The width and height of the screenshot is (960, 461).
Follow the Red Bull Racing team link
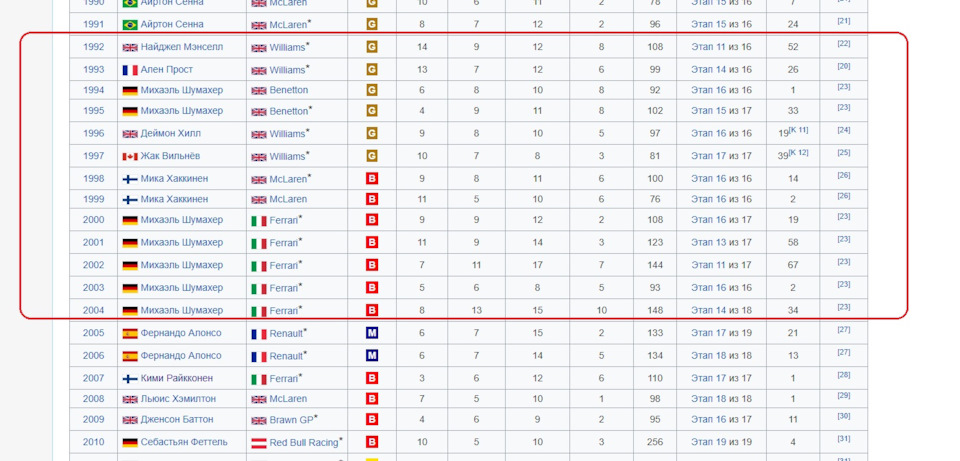click(x=304, y=443)
